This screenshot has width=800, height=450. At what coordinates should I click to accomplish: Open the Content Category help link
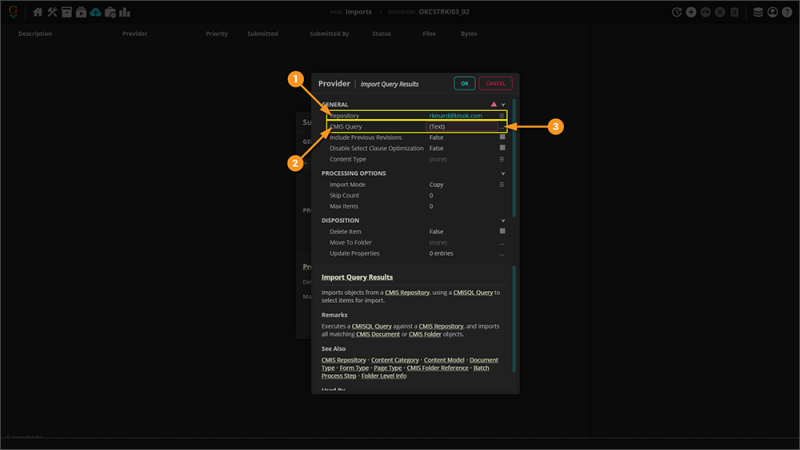(x=396, y=360)
